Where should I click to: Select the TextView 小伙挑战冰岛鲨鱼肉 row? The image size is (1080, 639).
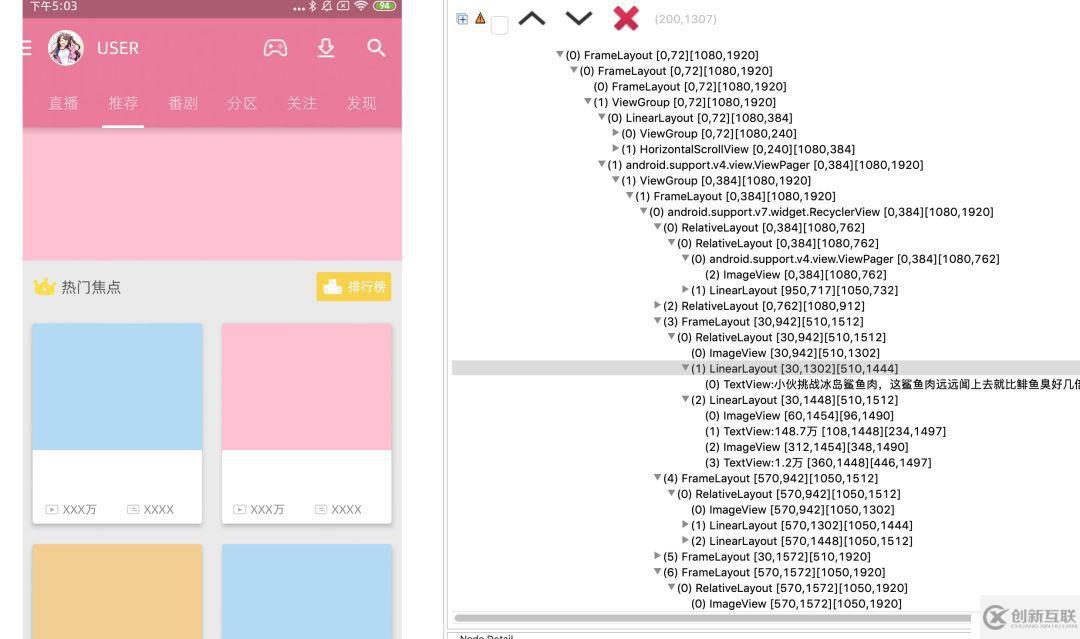tap(892, 384)
